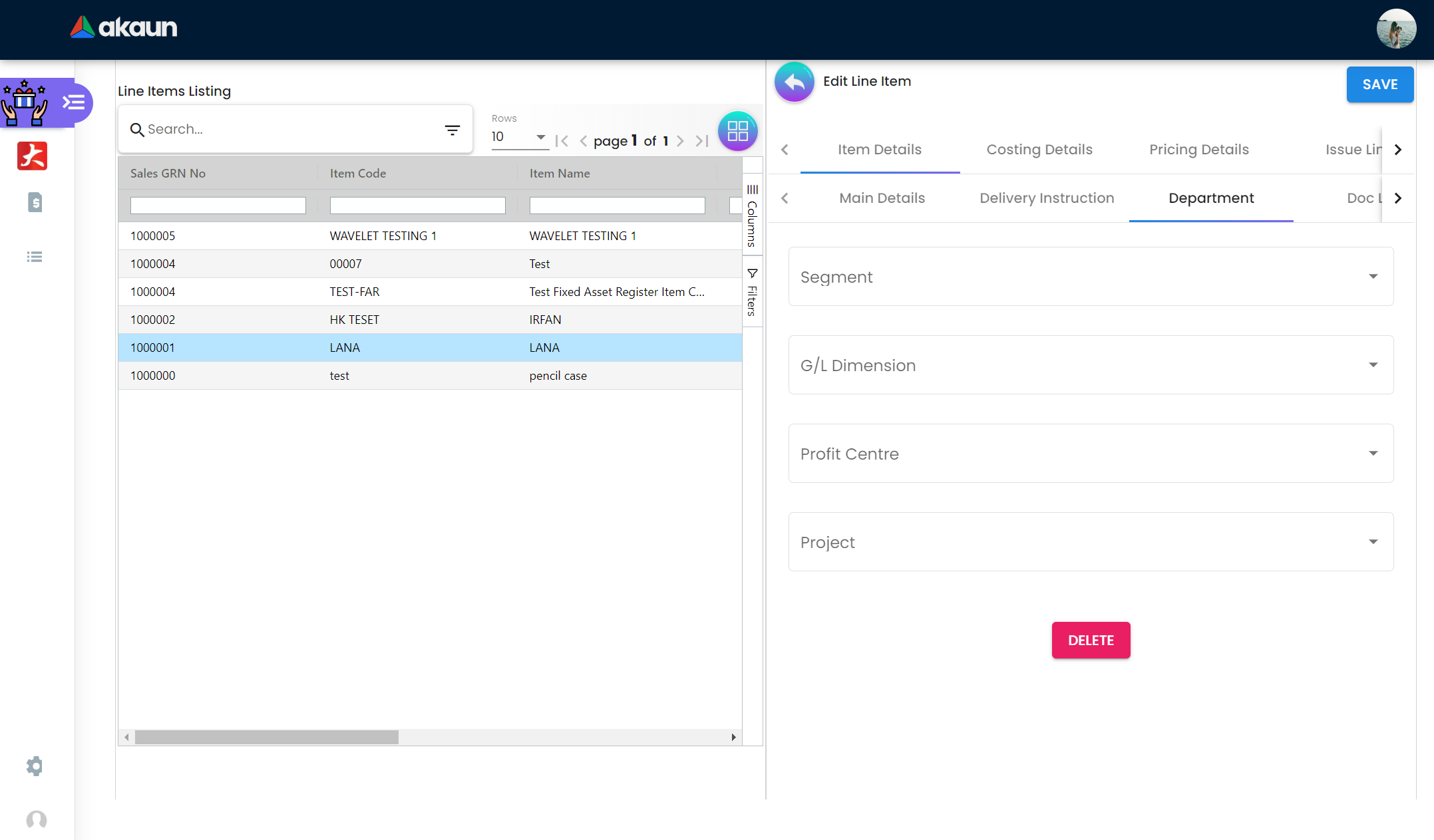Open the settings gear in sidebar
1434x840 pixels.
coord(35,766)
